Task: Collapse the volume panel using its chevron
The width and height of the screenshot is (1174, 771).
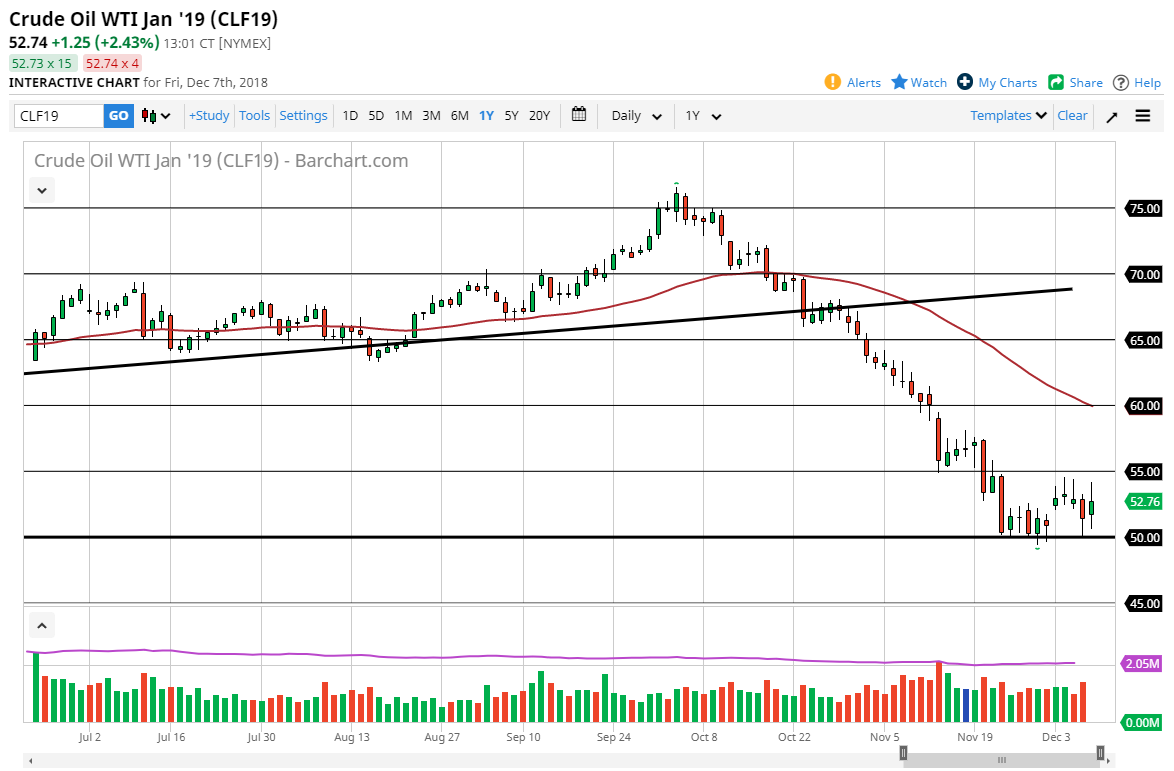Action: coord(41,624)
